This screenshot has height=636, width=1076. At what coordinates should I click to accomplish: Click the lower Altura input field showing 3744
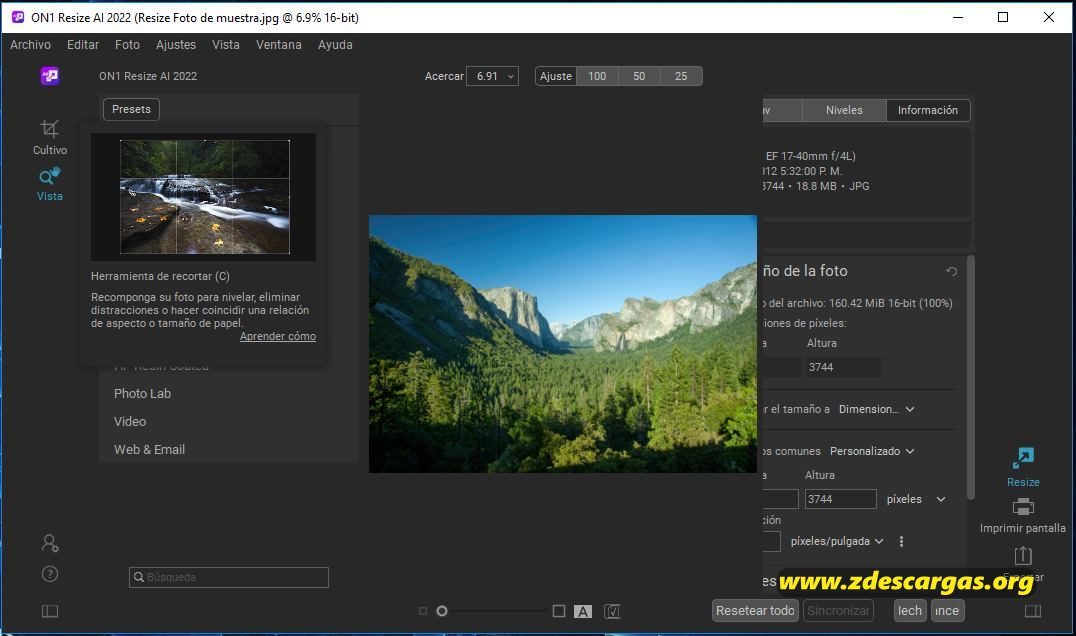[841, 499]
